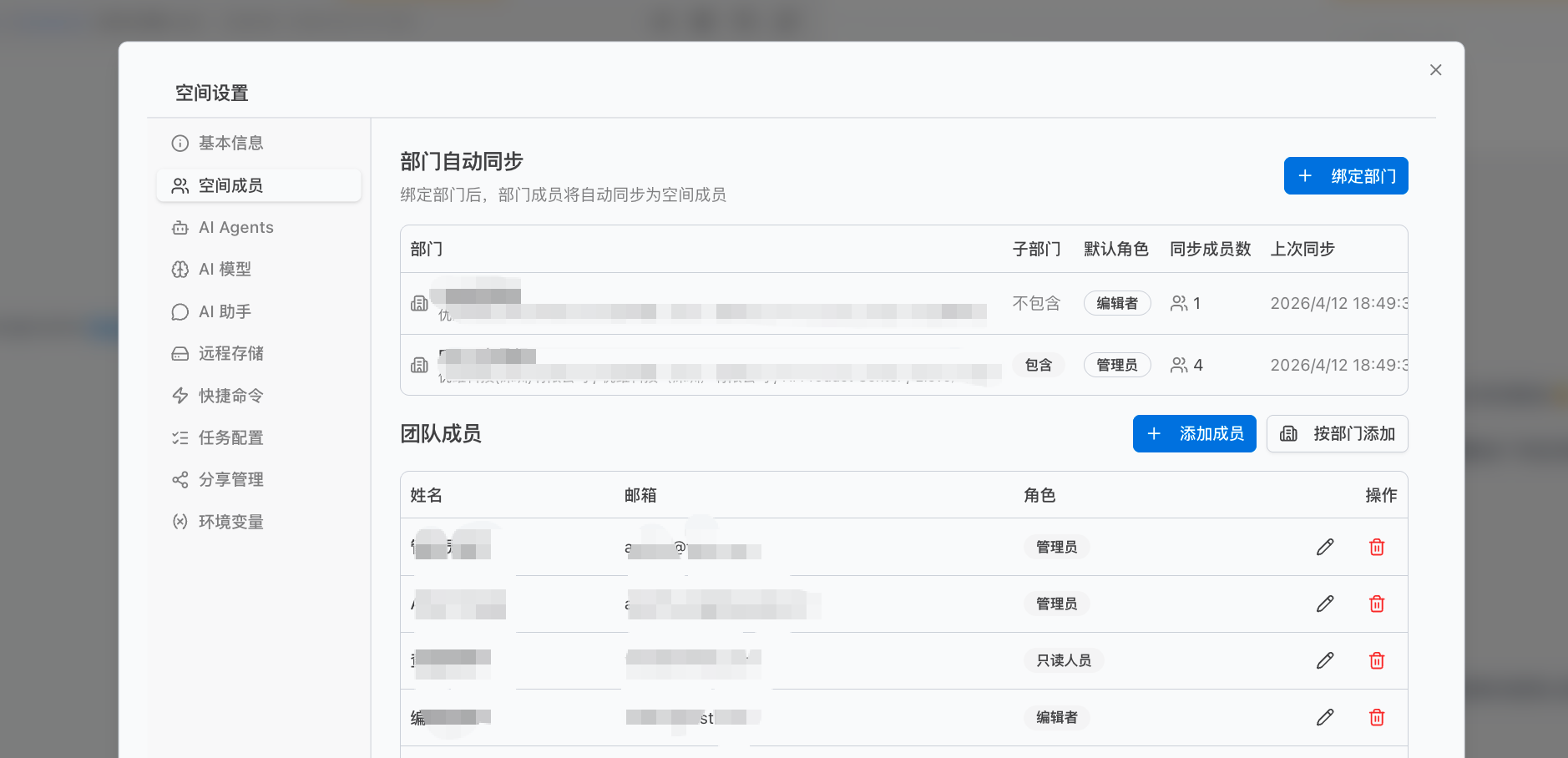This screenshot has height=758, width=1568.
Task: Click the info icon beside 基本信息
Action: [180, 143]
